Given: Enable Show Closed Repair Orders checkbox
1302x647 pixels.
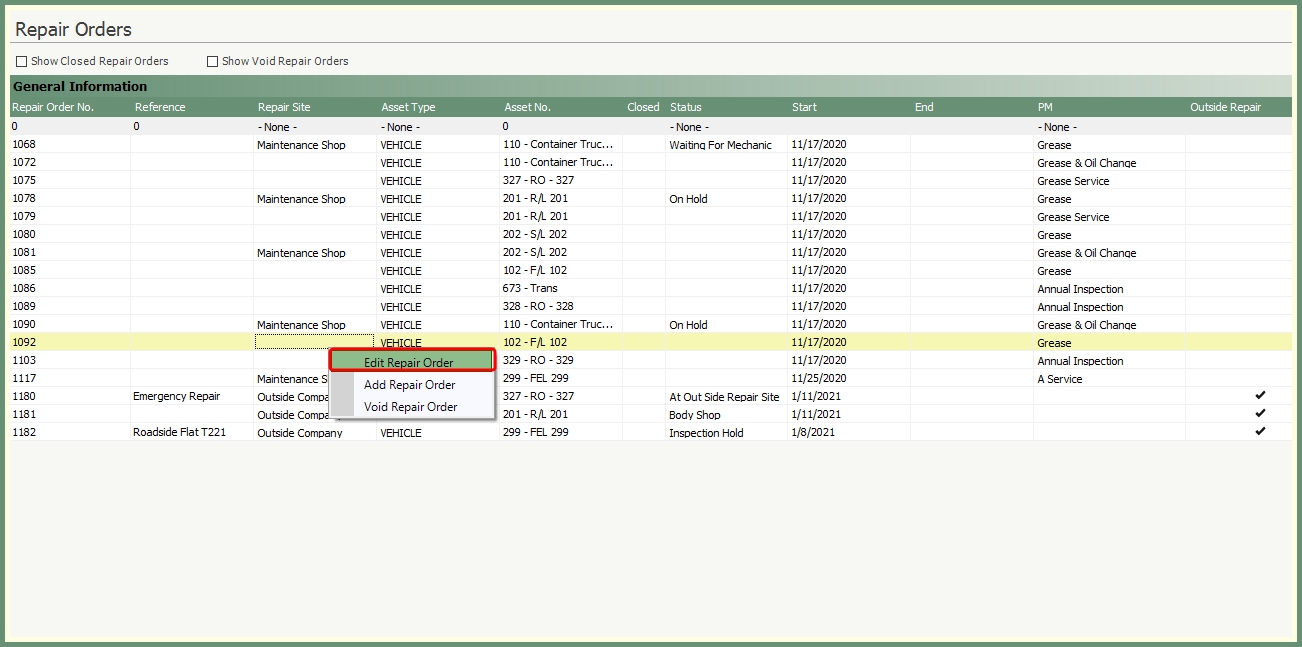Looking at the screenshot, I should pyautogui.click(x=22, y=62).
